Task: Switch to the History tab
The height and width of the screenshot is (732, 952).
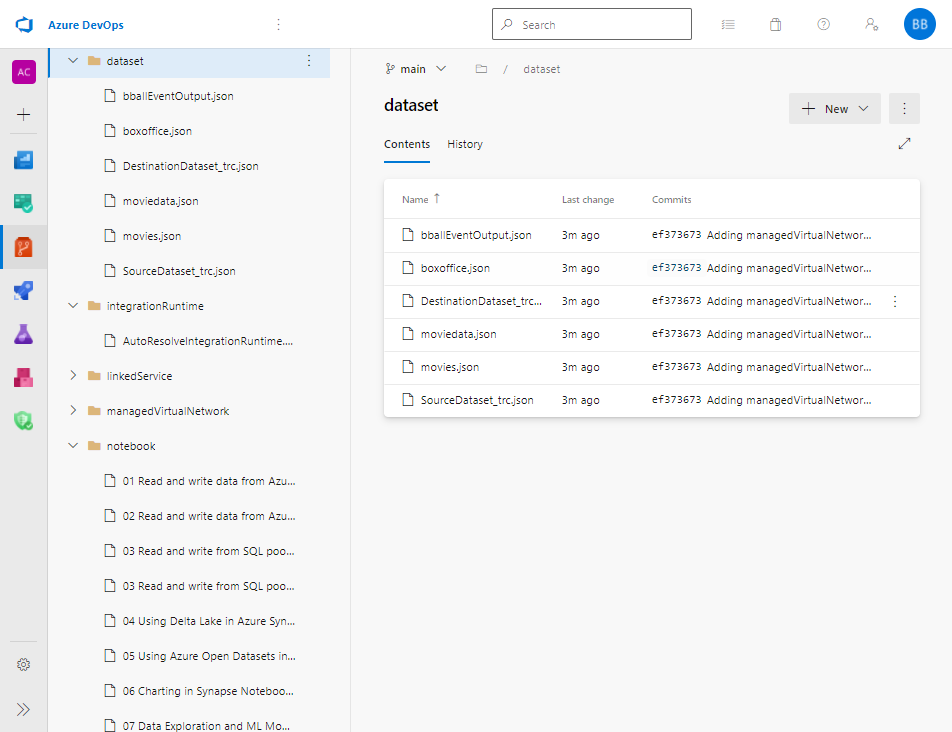Action: 465,144
